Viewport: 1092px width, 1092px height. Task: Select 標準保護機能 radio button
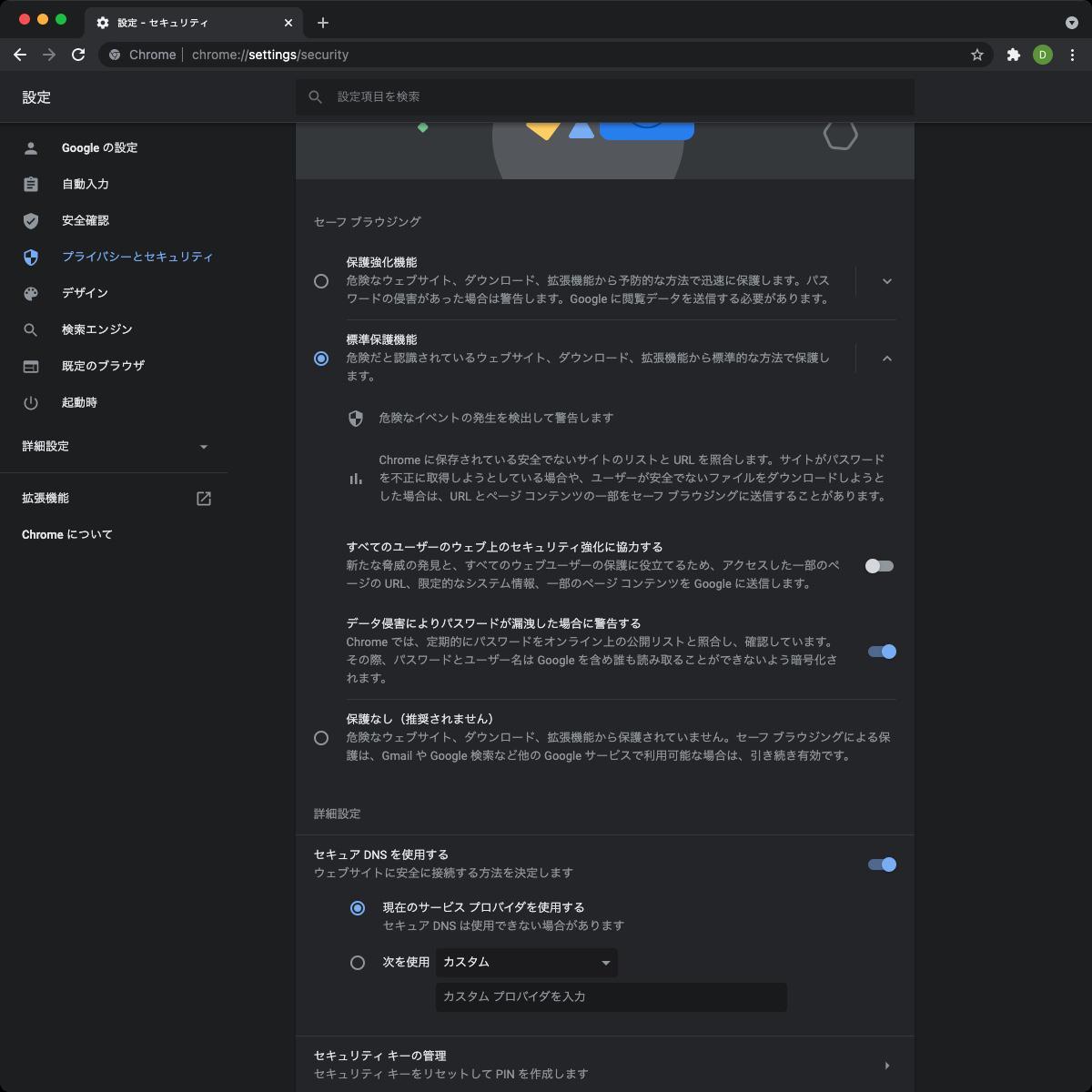(x=321, y=359)
